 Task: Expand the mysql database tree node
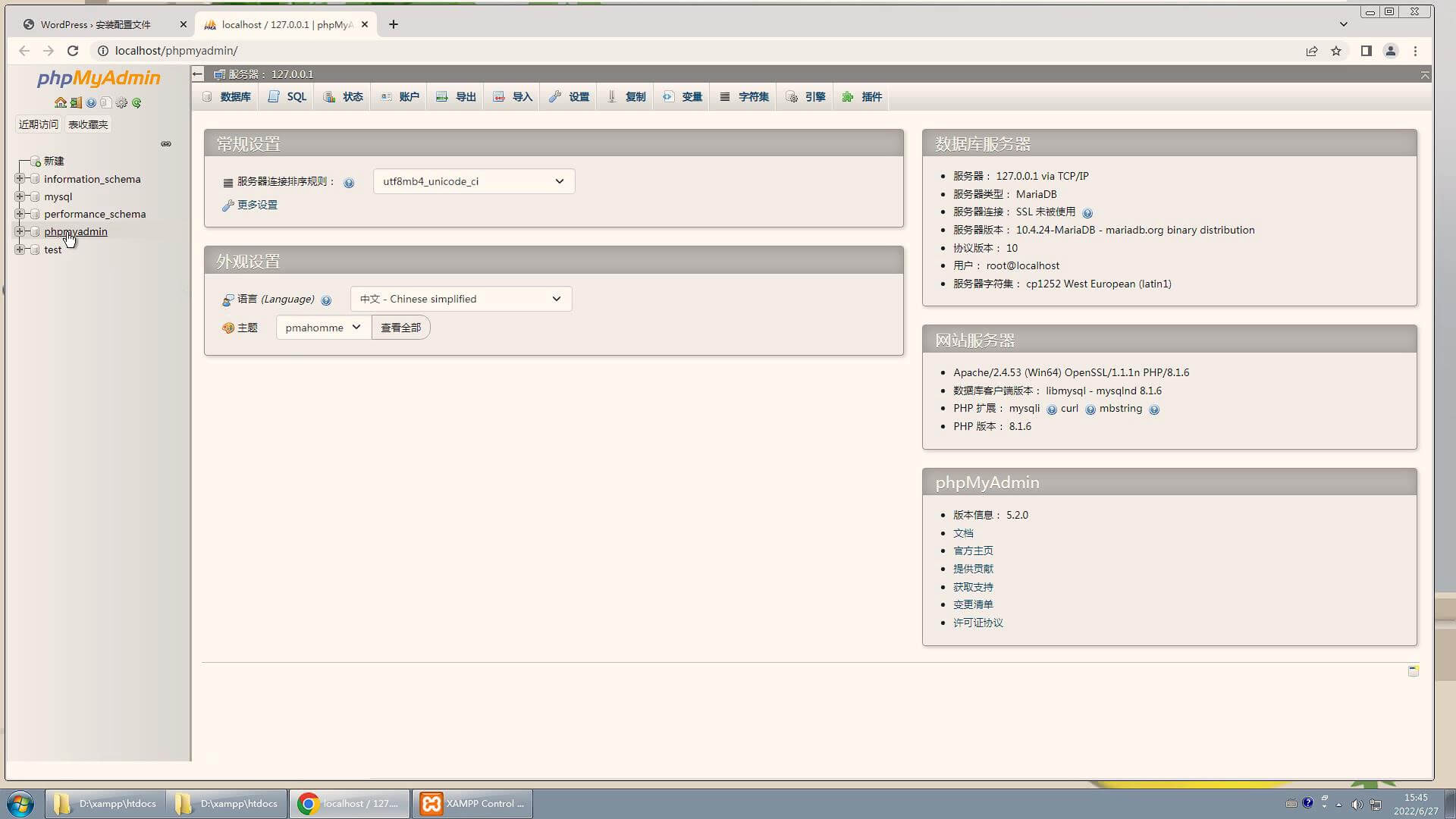pos(20,196)
